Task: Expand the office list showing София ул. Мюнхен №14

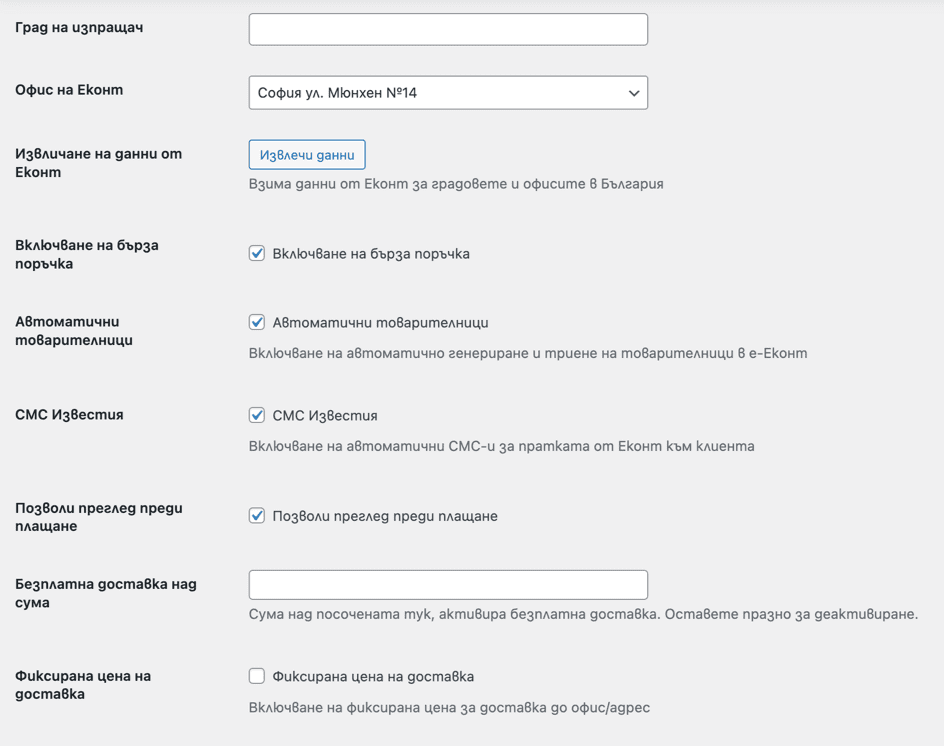Action: click(447, 92)
